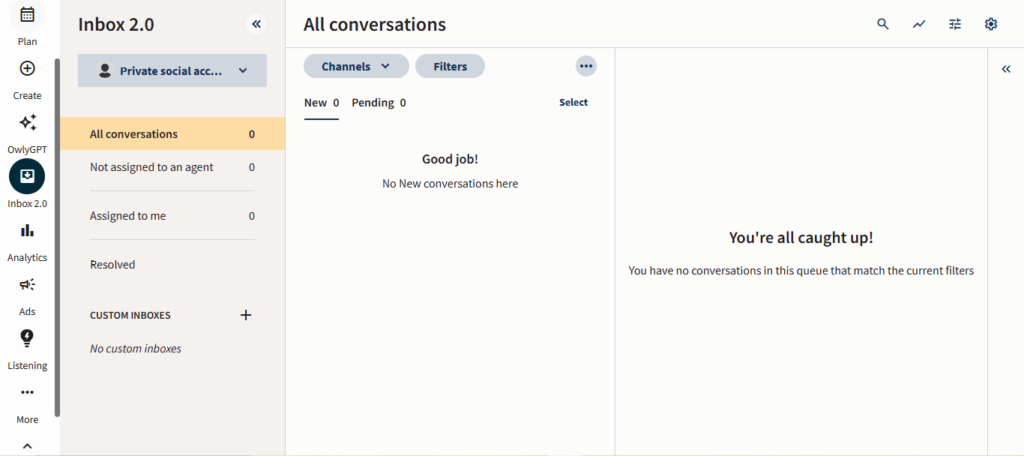Open Listening lightbulb icon
Image resolution: width=1024 pixels, height=456 pixels.
pos(27,338)
